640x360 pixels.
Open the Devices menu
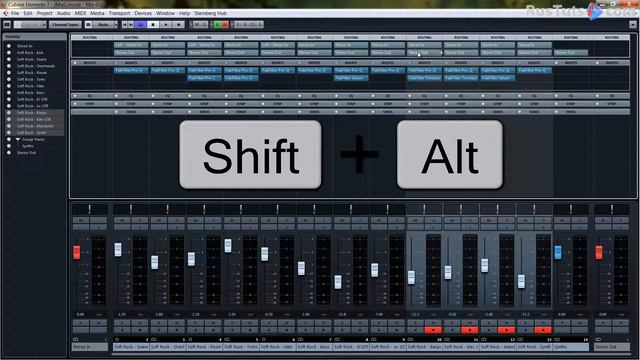143,13
